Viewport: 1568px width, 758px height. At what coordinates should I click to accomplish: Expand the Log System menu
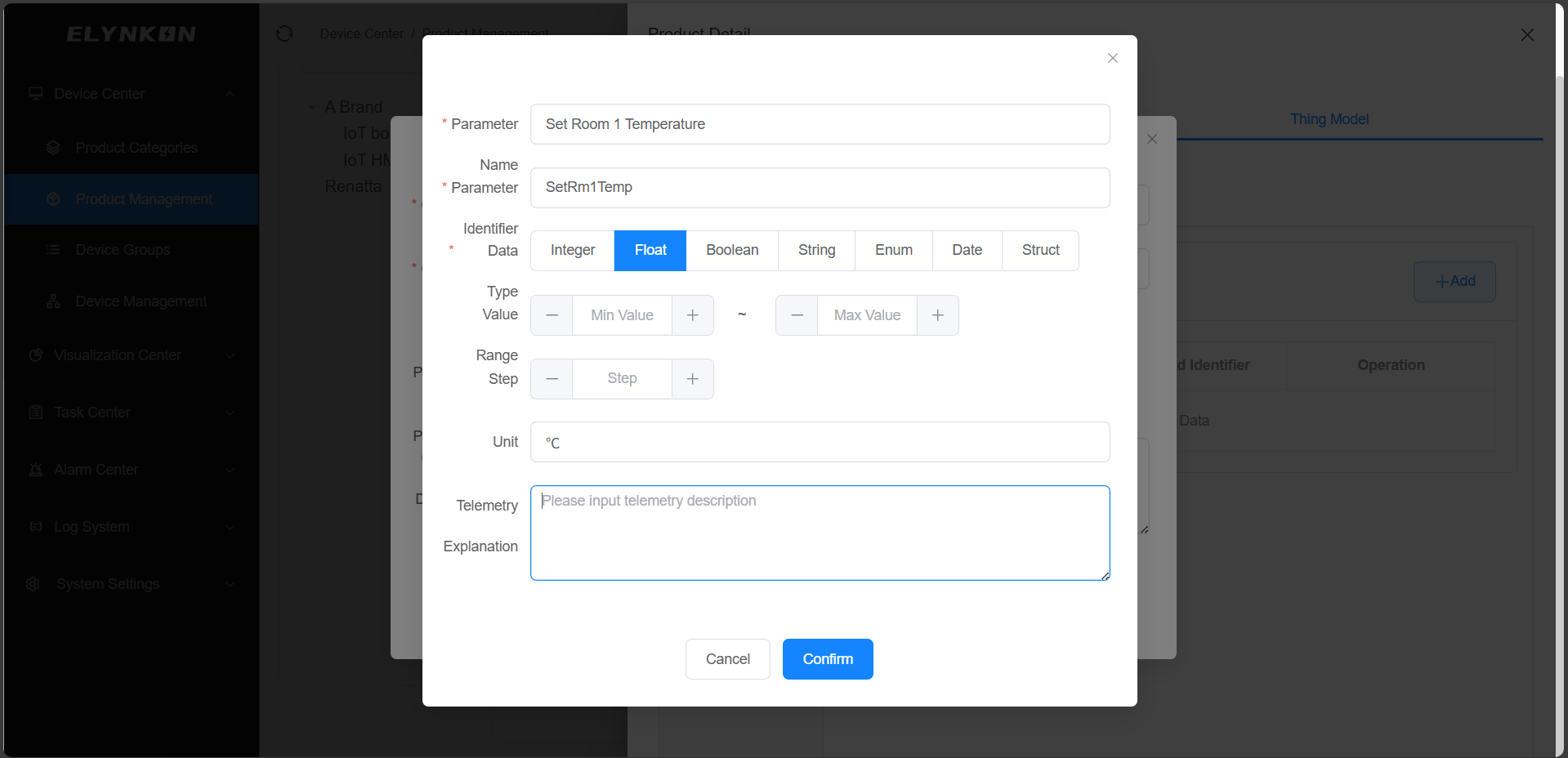coord(131,527)
